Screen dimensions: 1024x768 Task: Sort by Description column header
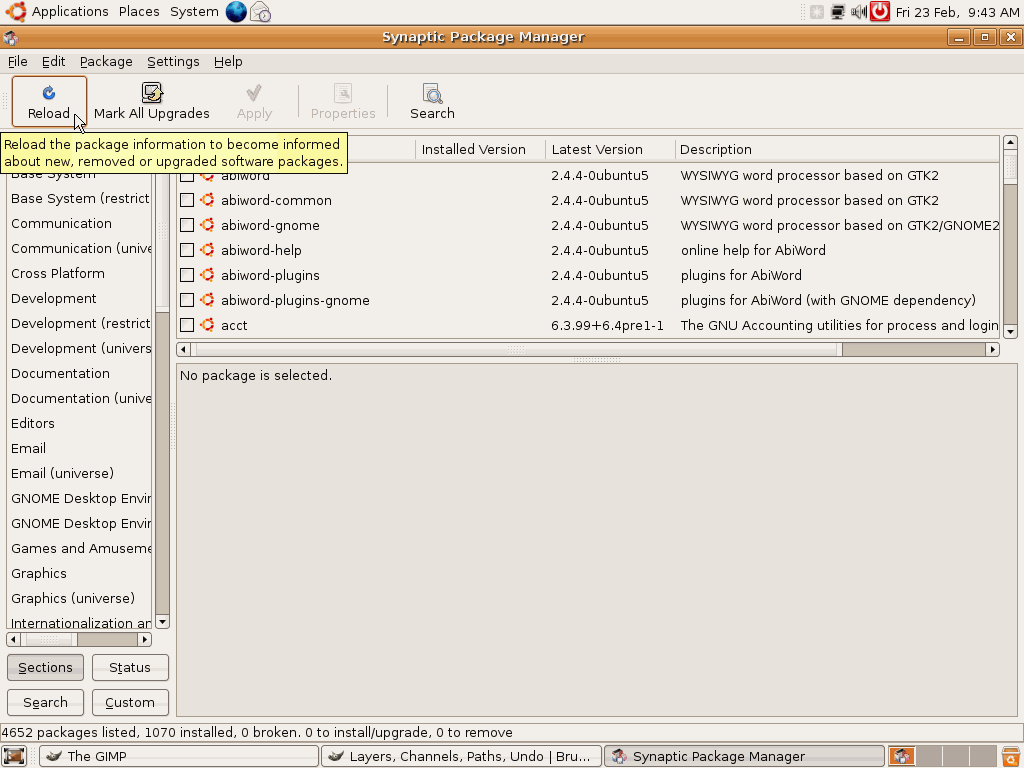tap(837, 150)
